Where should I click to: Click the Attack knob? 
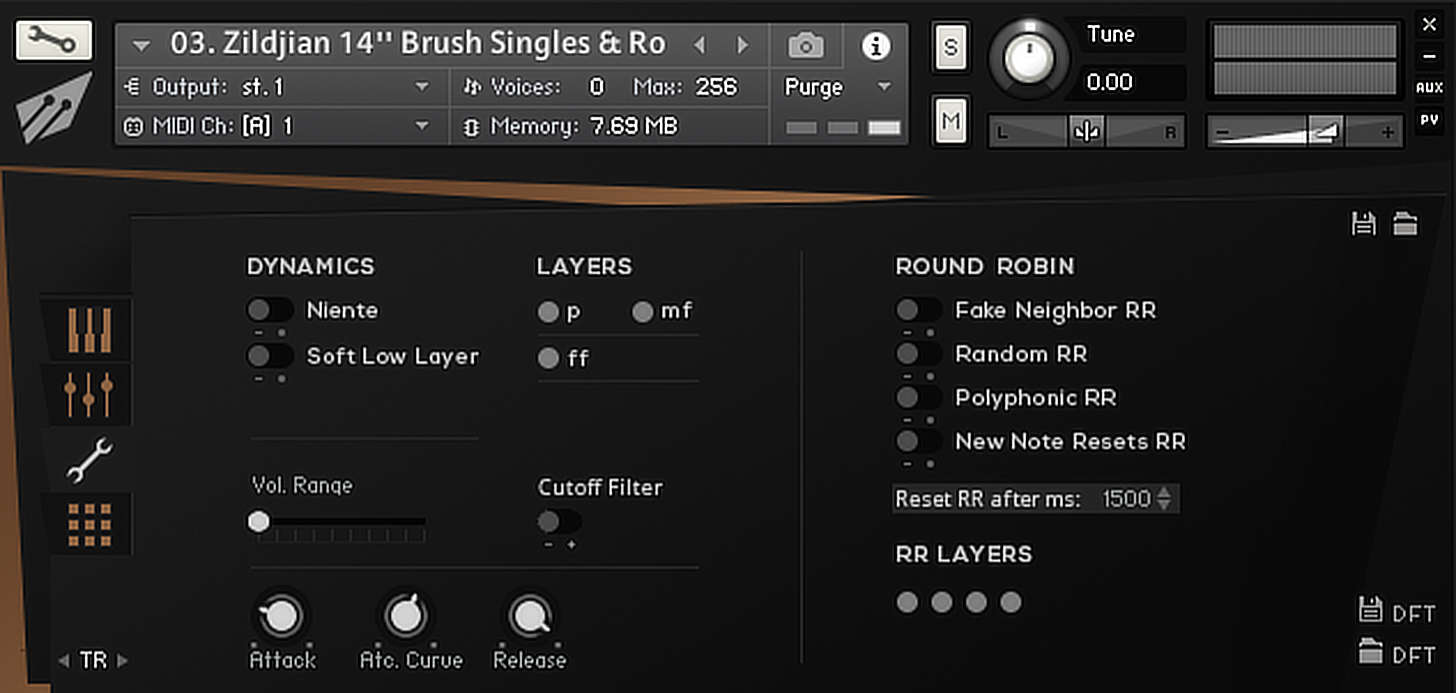coord(281,616)
